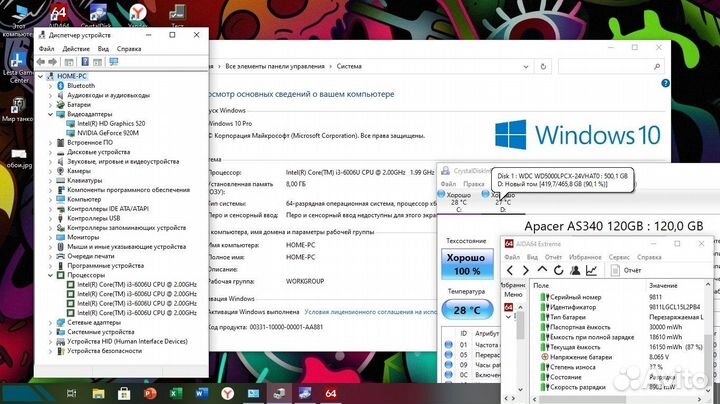Collapse the Процессоры category
This screenshot has height=404, width=720.
[51, 275]
